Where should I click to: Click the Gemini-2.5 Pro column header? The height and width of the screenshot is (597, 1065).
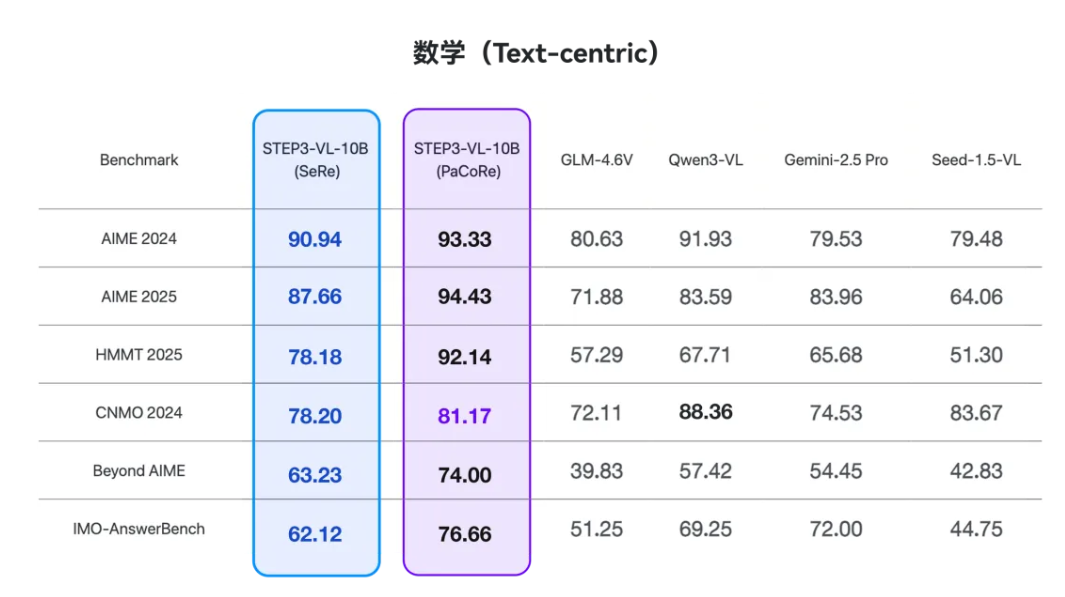[836, 160]
